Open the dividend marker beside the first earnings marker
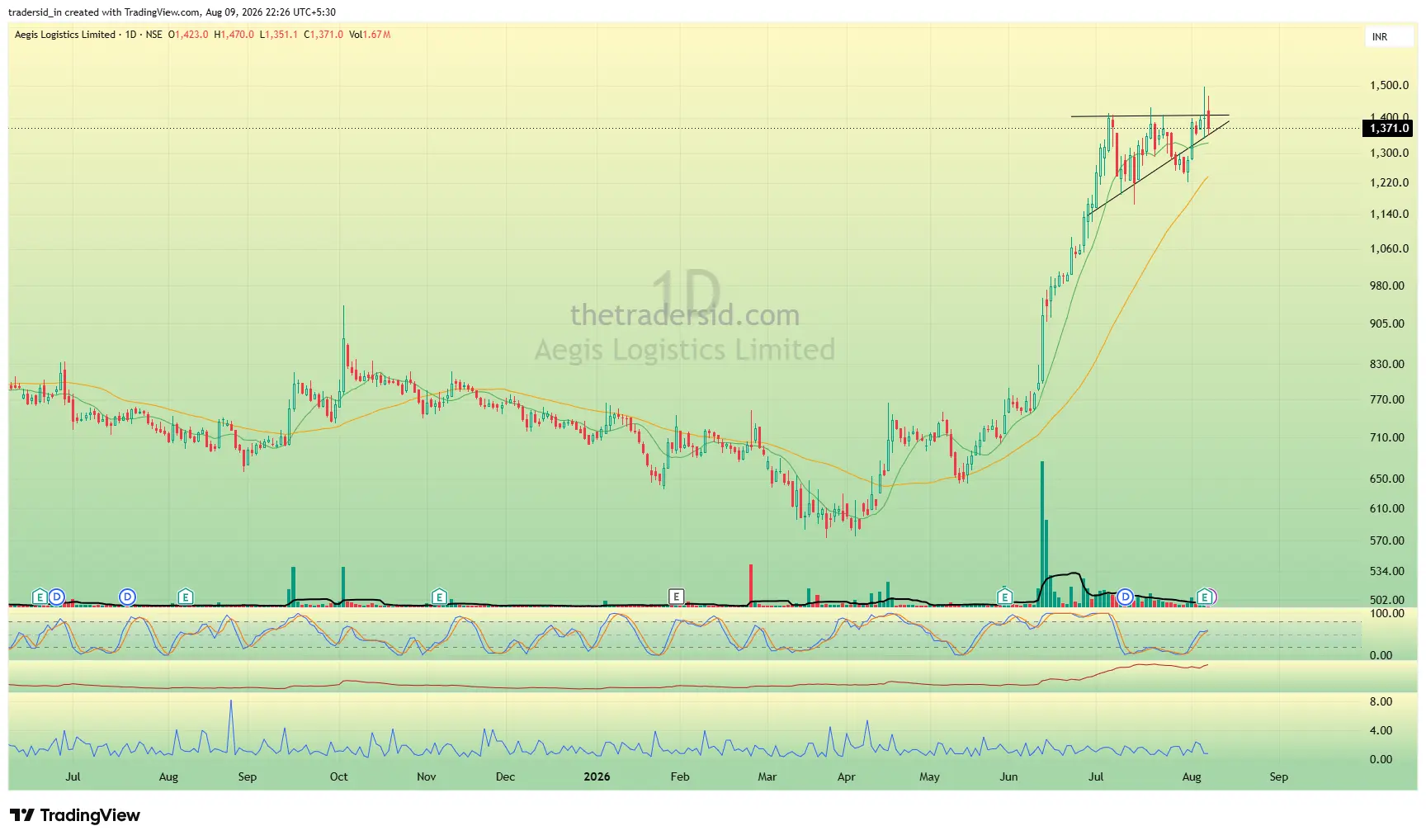Viewport: 1426px width, 840px height. pyautogui.click(x=56, y=597)
